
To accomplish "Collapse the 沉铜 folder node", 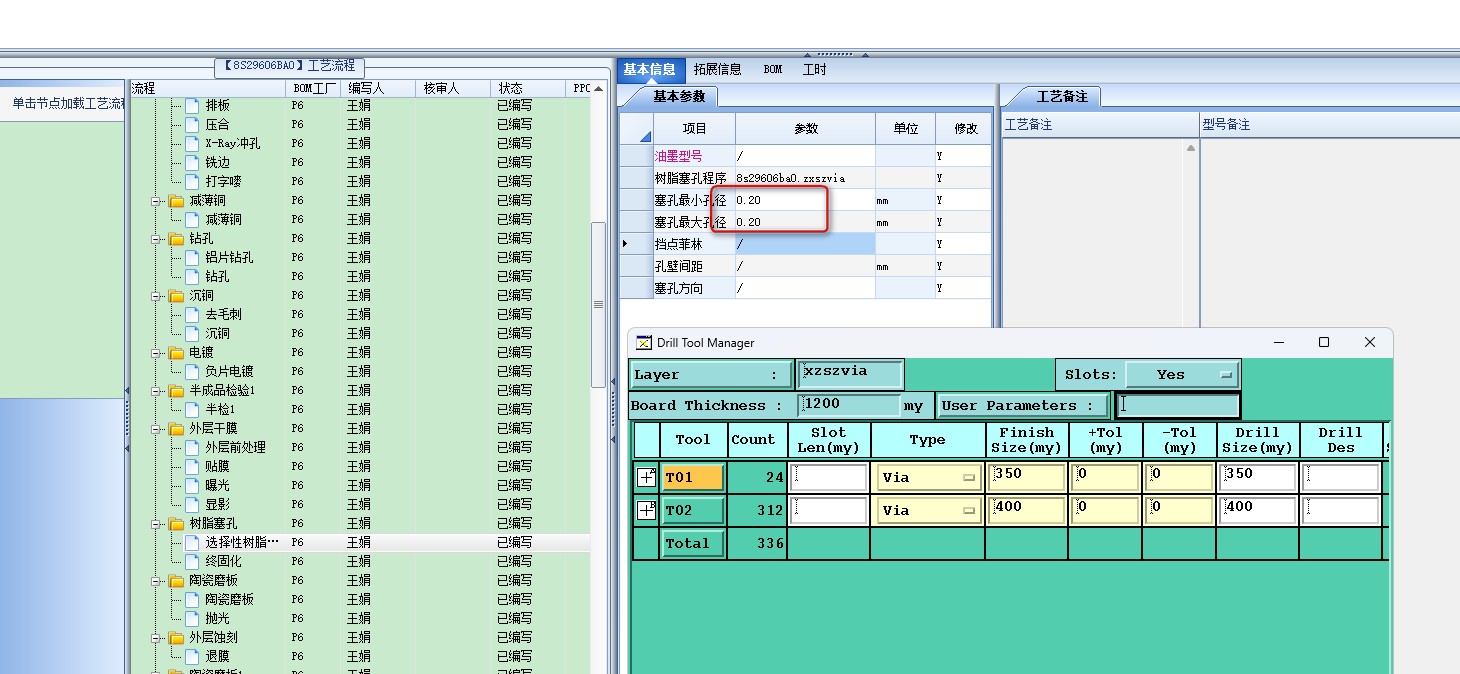I will tap(156, 295).
